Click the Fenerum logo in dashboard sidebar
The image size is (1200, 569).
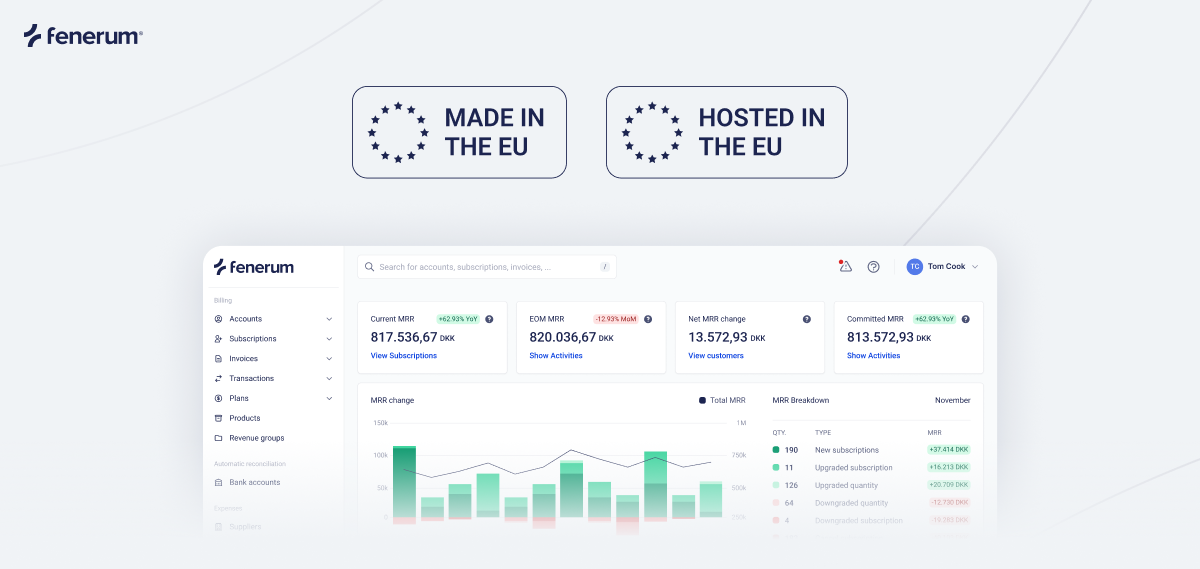254,267
